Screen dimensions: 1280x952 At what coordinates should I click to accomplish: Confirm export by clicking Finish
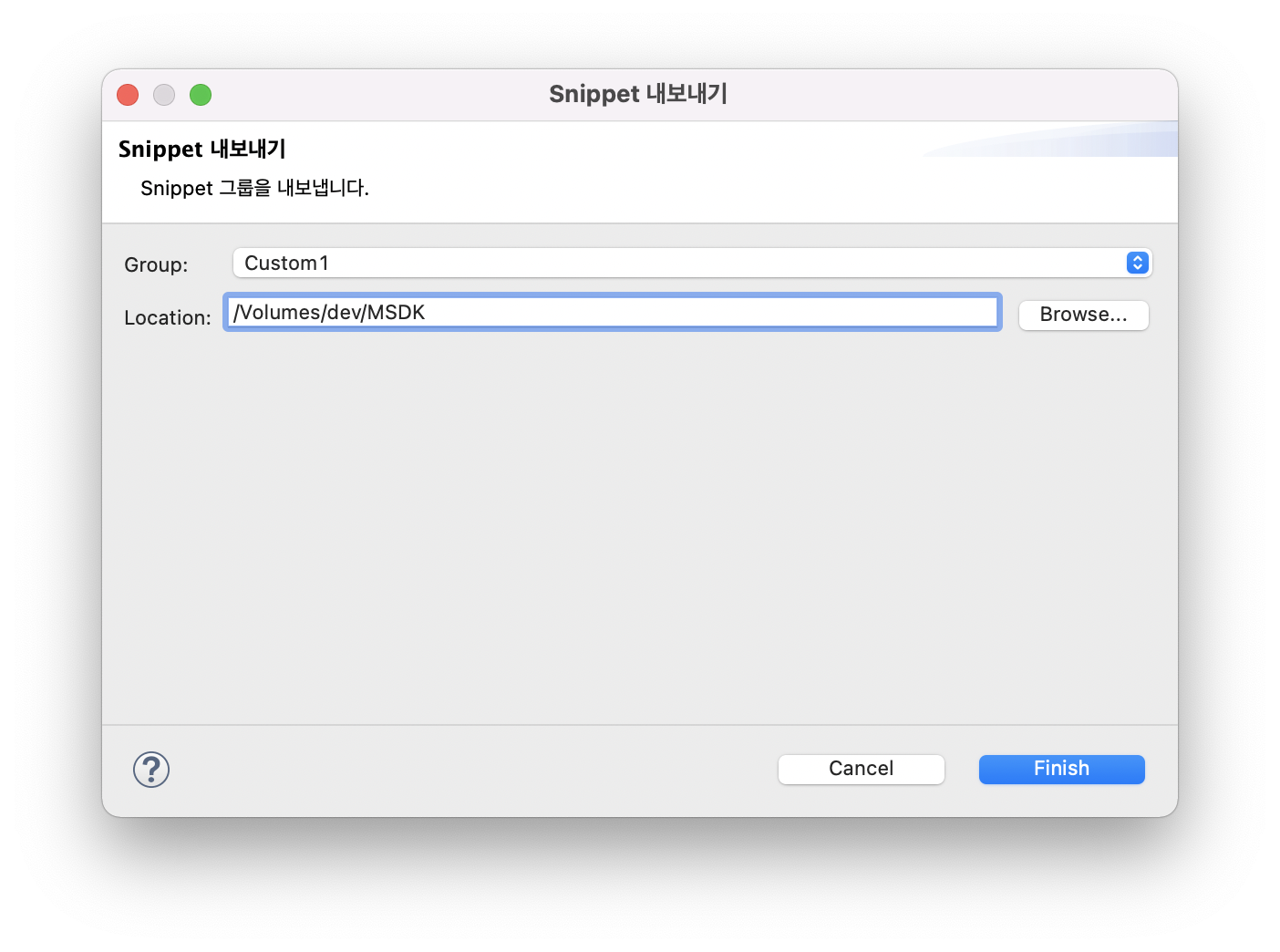1061,769
